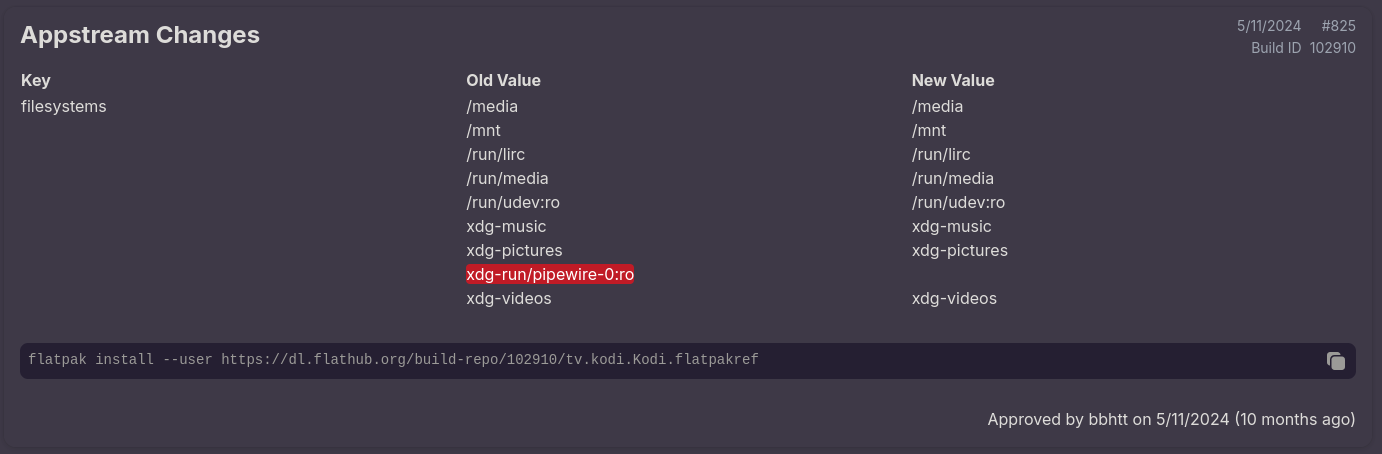Click /run/media in the Old Value column
This screenshot has width=1382, height=454.
pos(507,178)
